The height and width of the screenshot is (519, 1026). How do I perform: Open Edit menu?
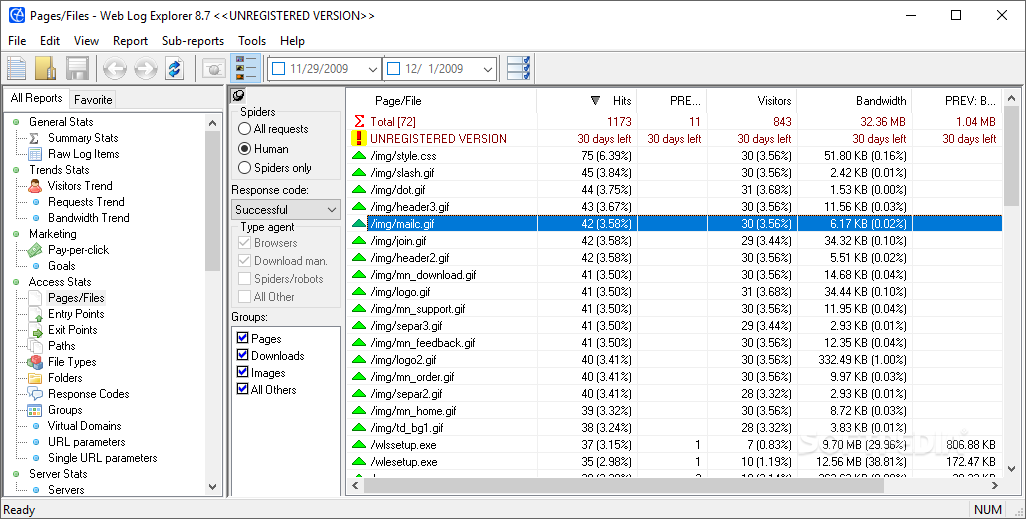tap(50, 41)
